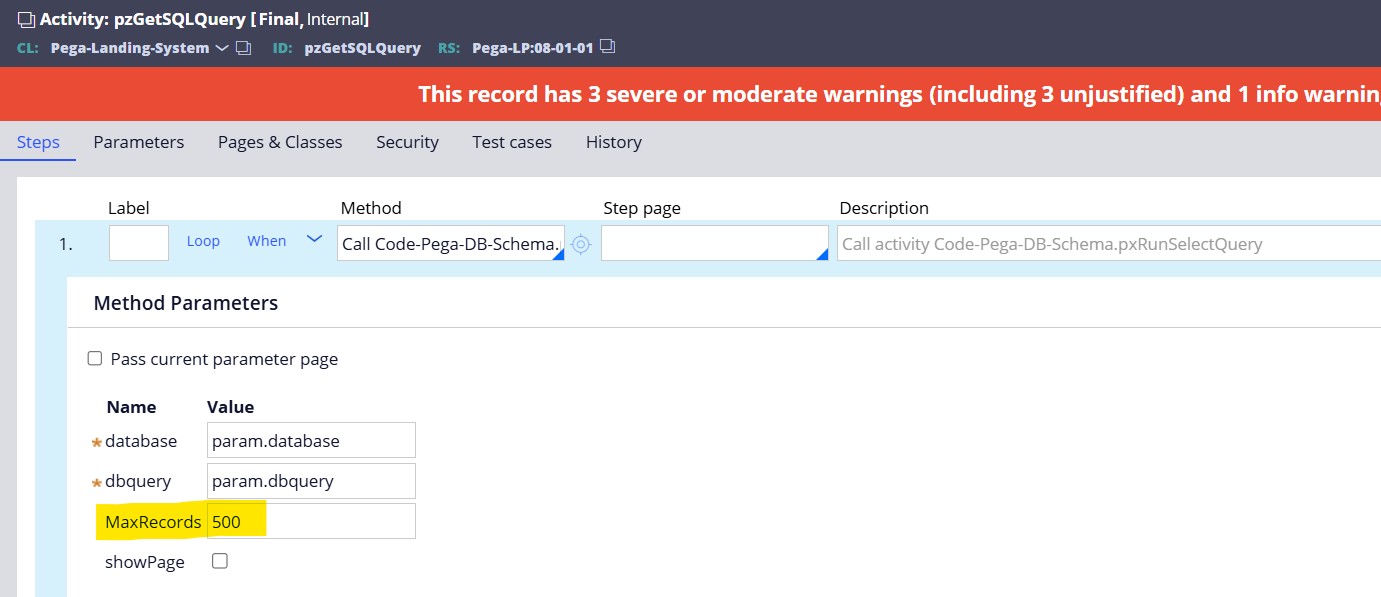Viewport: 1381px width, 597px height.
Task: Click the Loop link in step 1
Action: click(x=203, y=241)
